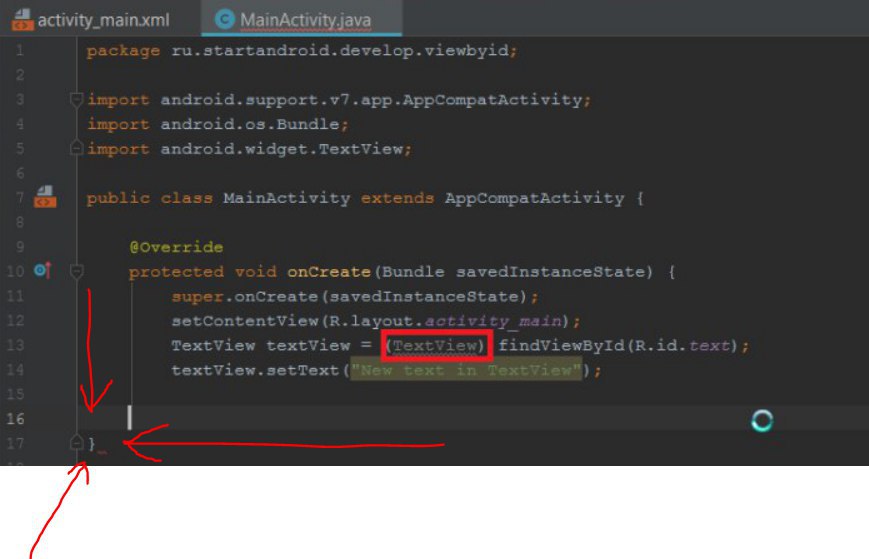Click the package name ru.startandroid.develop.viewbyid
Viewport: 869px width, 559px height.
339,50
